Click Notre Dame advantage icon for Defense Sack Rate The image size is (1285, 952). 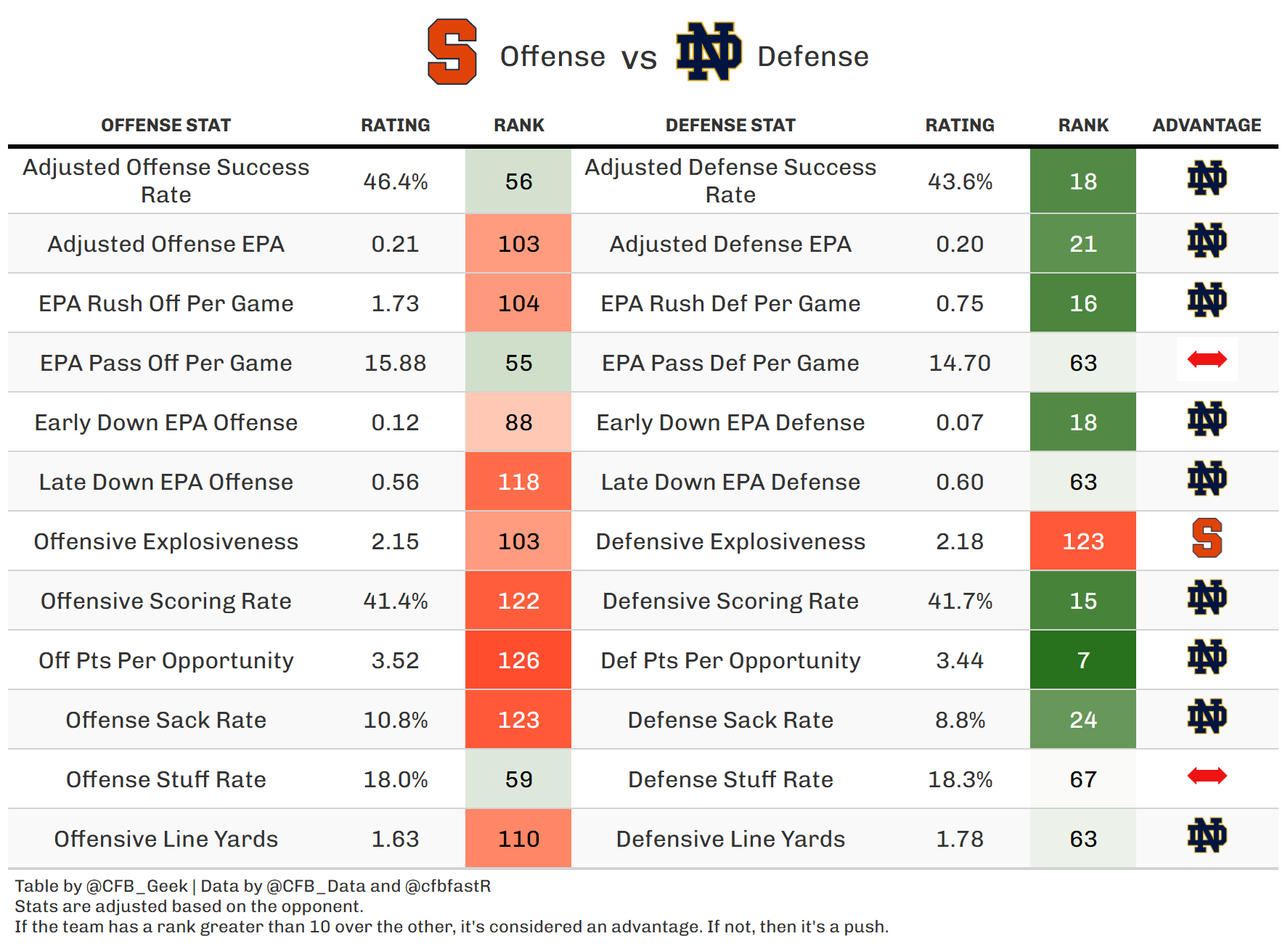point(1207,717)
